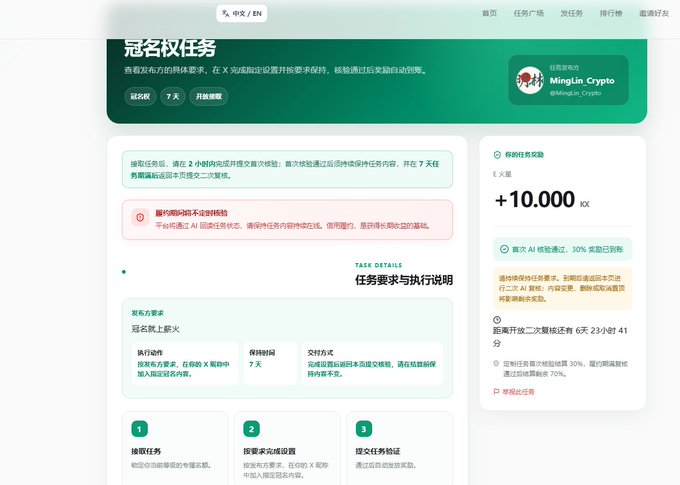
Task: Click the step 2 number badge
Action: (x=251, y=429)
